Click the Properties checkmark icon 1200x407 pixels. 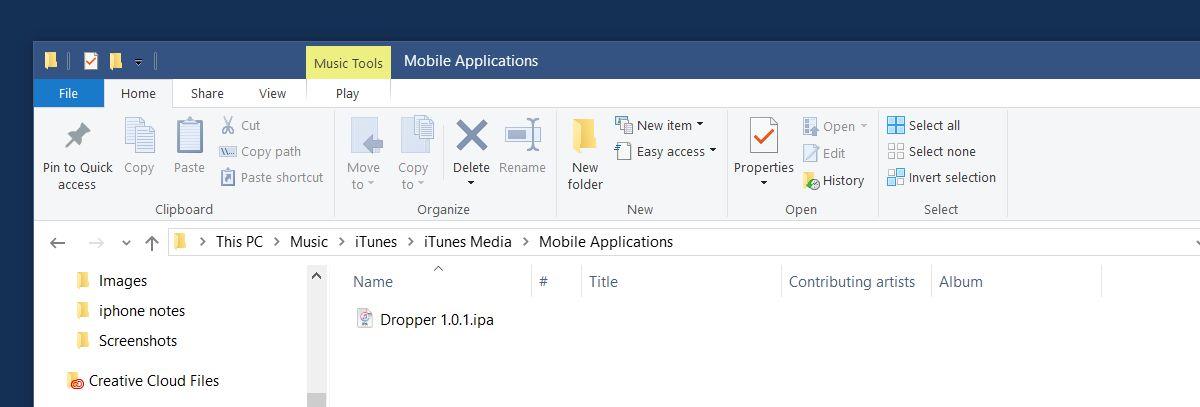[x=763, y=136]
